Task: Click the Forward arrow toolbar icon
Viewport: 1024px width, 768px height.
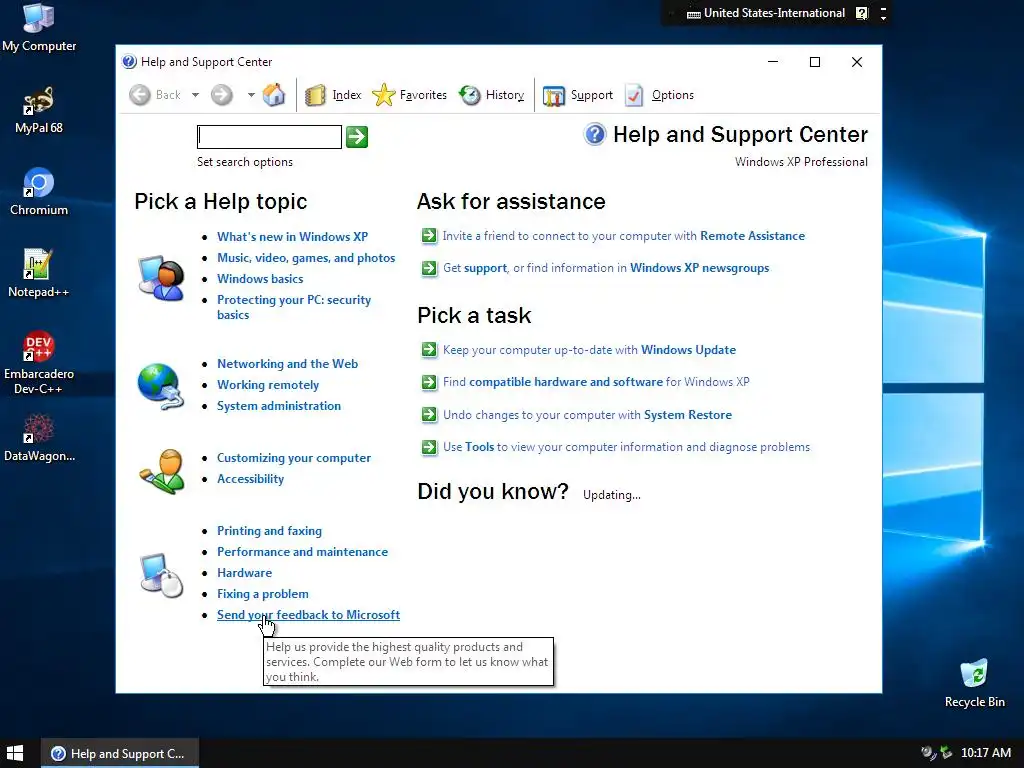Action: pyautogui.click(x=221, y=95)
